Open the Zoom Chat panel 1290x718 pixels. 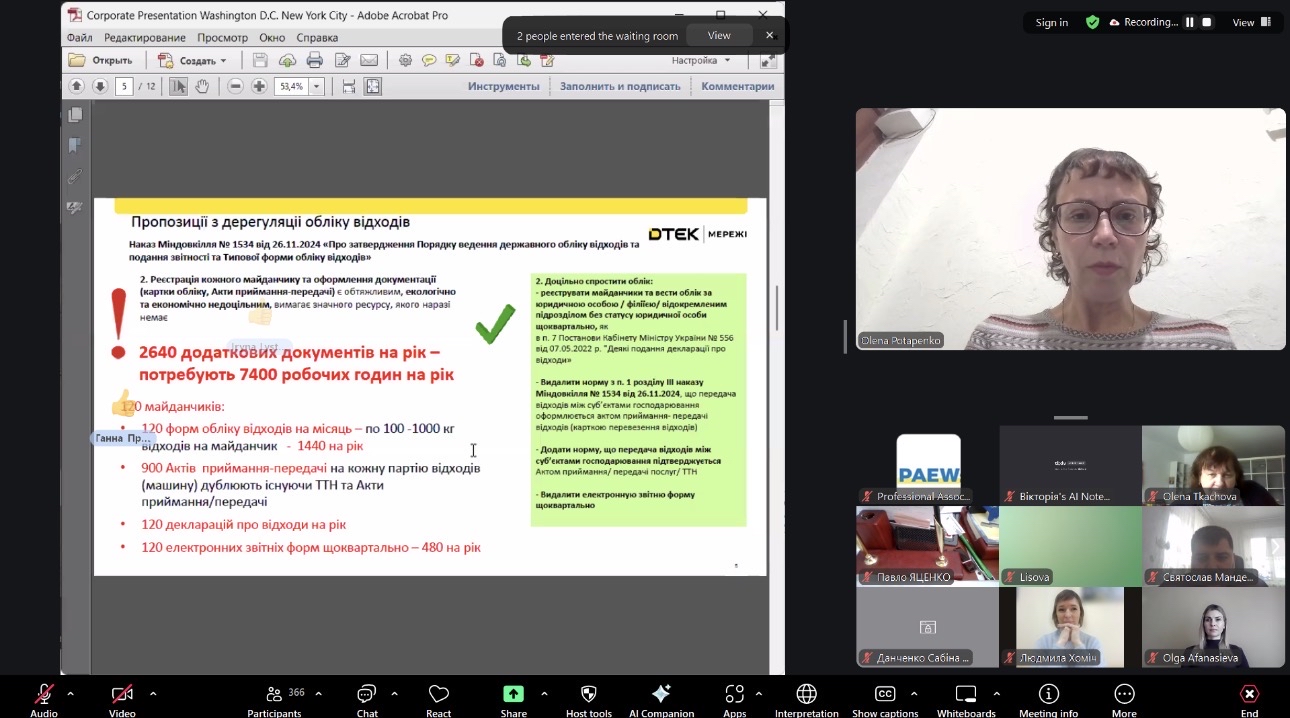pyautogui.click(x=367, y=695)
